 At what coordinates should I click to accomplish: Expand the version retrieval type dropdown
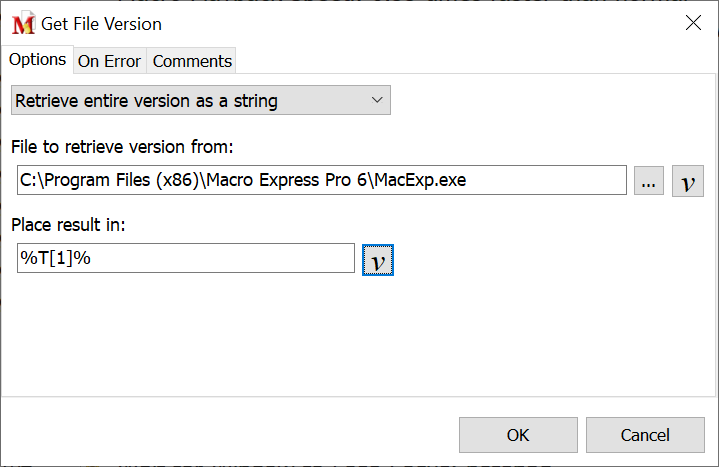pos(200,101)
